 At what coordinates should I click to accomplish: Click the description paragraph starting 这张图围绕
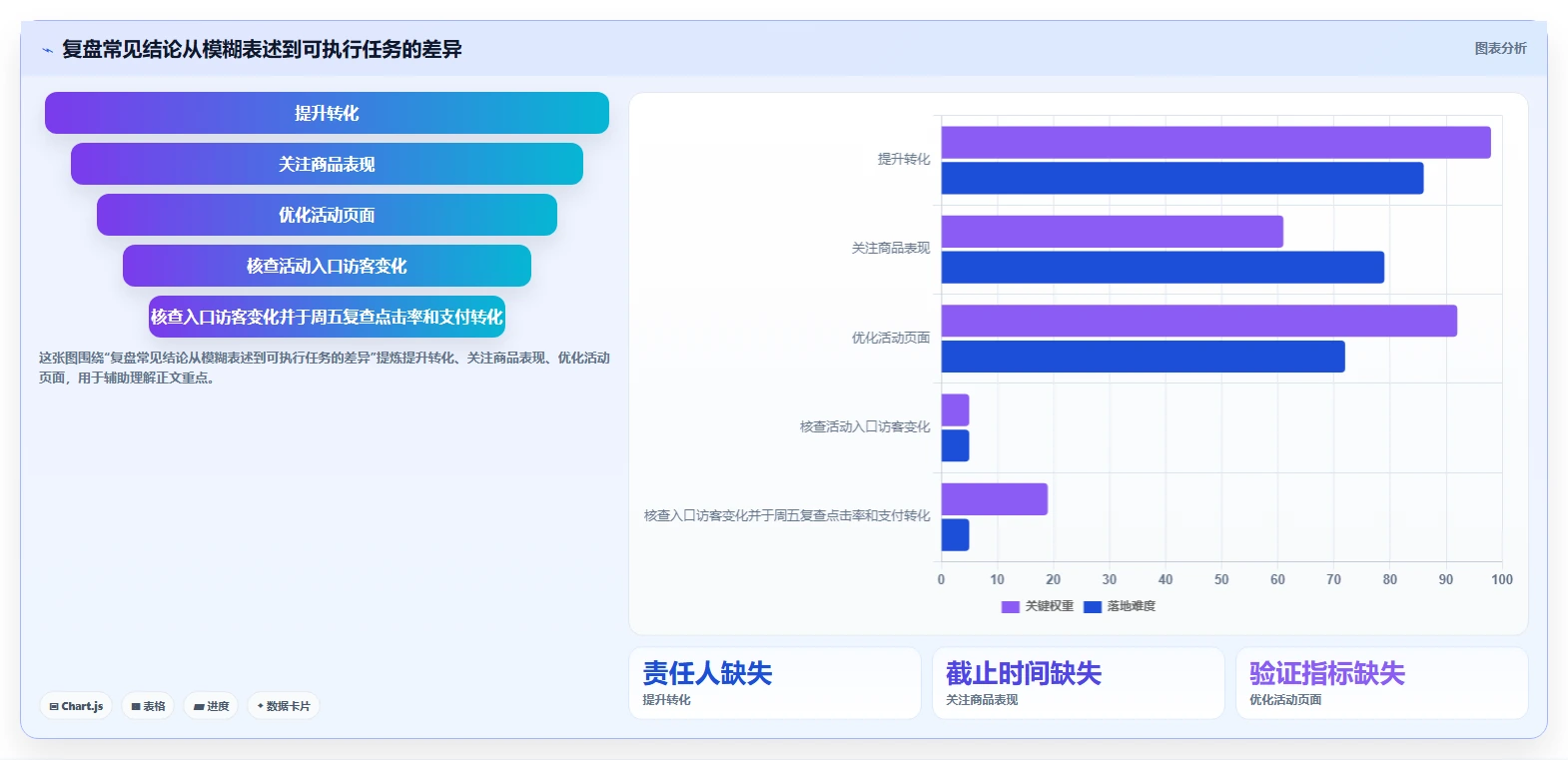coord(325,368)
